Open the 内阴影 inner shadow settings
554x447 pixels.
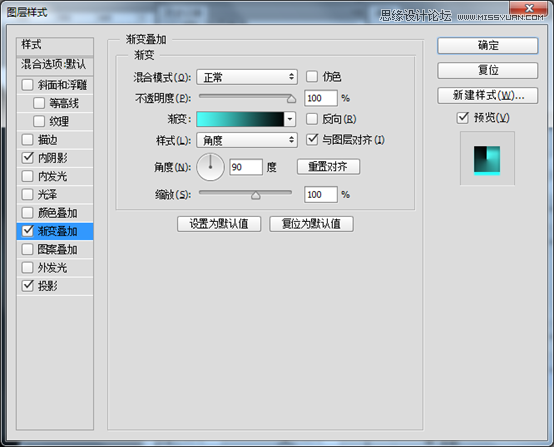[53, 158]
